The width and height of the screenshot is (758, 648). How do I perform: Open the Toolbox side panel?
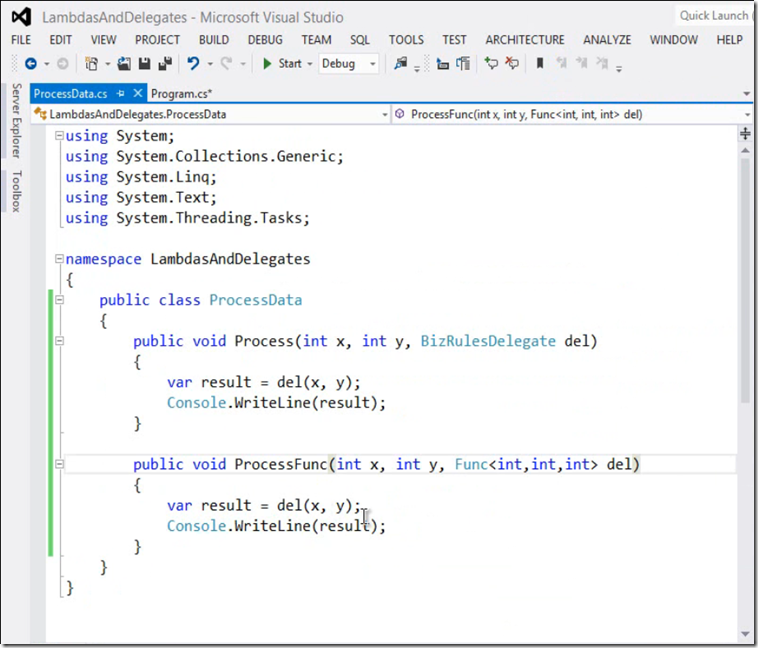click(16, 191)
